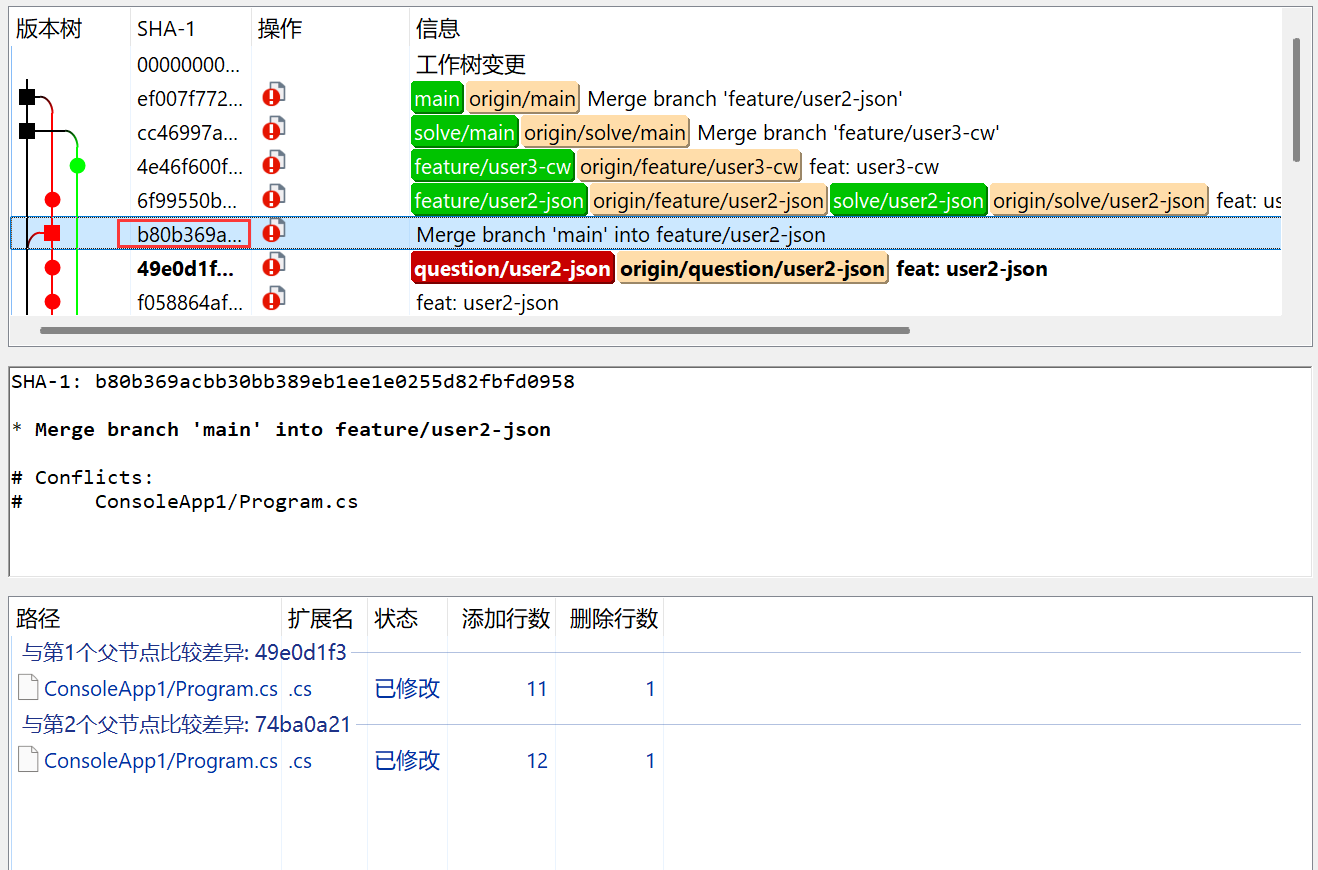Select the origin/main remote label
The width and height of the screenshot is (1318, 870).
523,98
